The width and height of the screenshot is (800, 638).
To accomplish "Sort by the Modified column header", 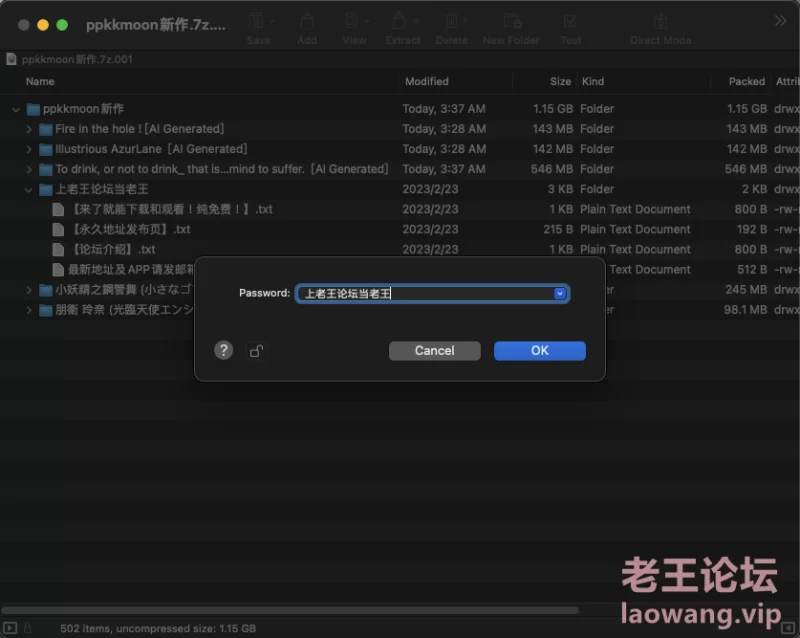I will 427,81.
